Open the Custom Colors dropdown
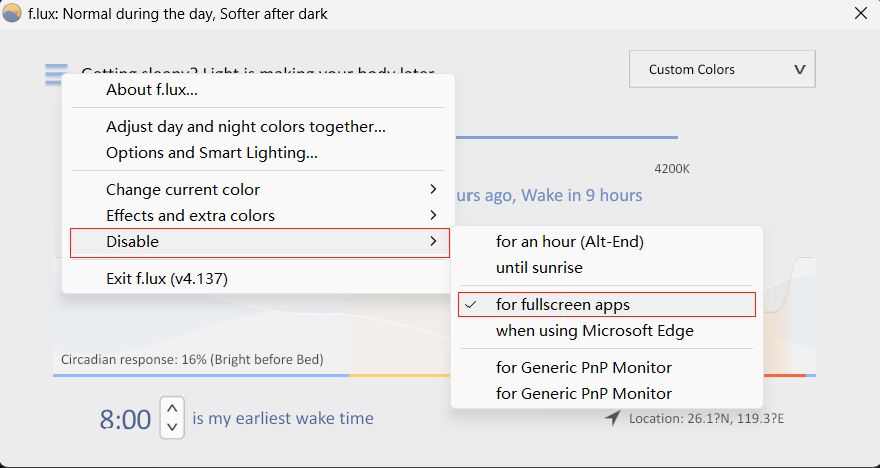 pos(722,70)
